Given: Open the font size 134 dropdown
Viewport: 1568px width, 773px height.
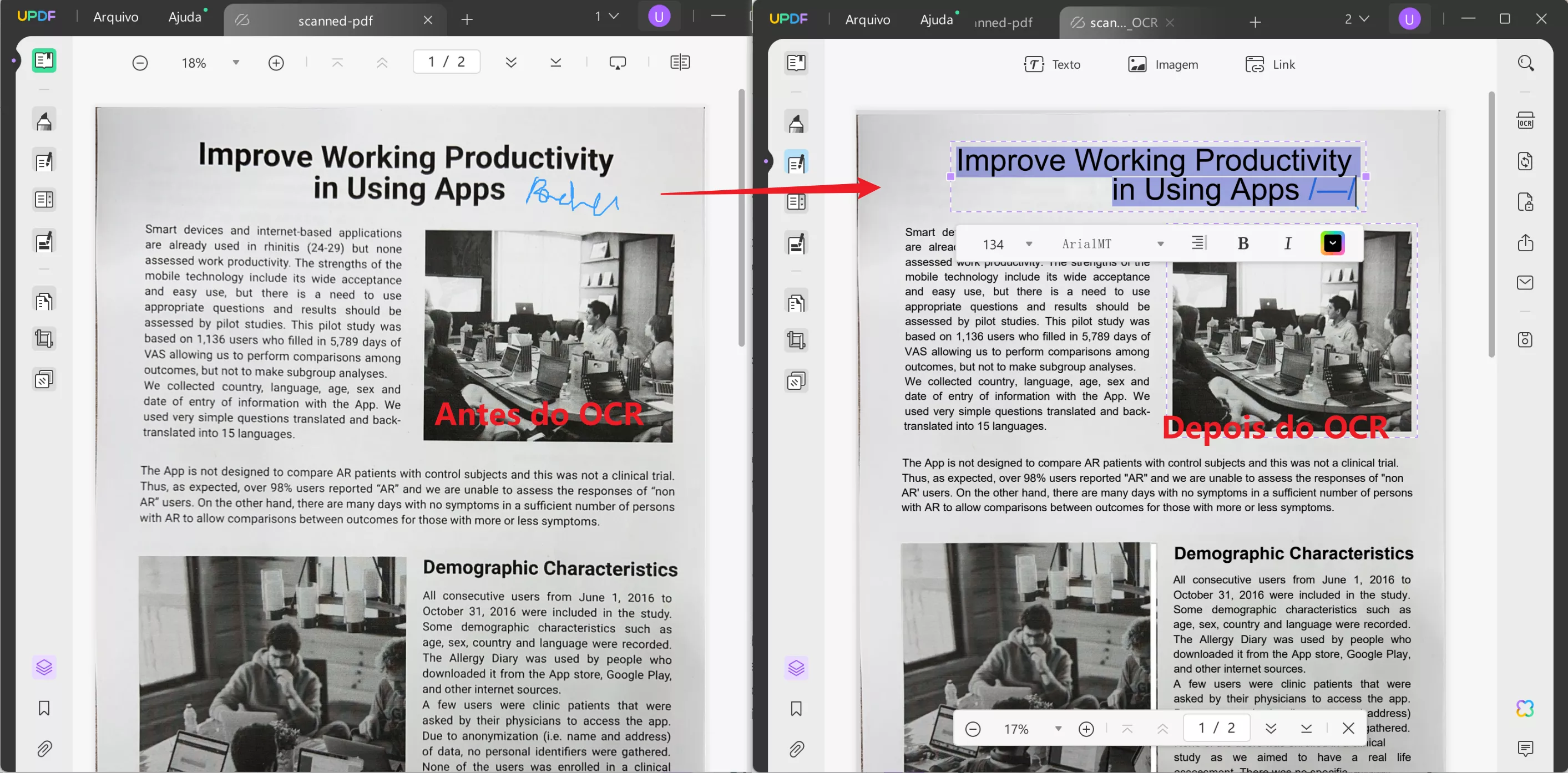Looking at the screenshot, I should pyautogui.click(x=1029, y=245).
